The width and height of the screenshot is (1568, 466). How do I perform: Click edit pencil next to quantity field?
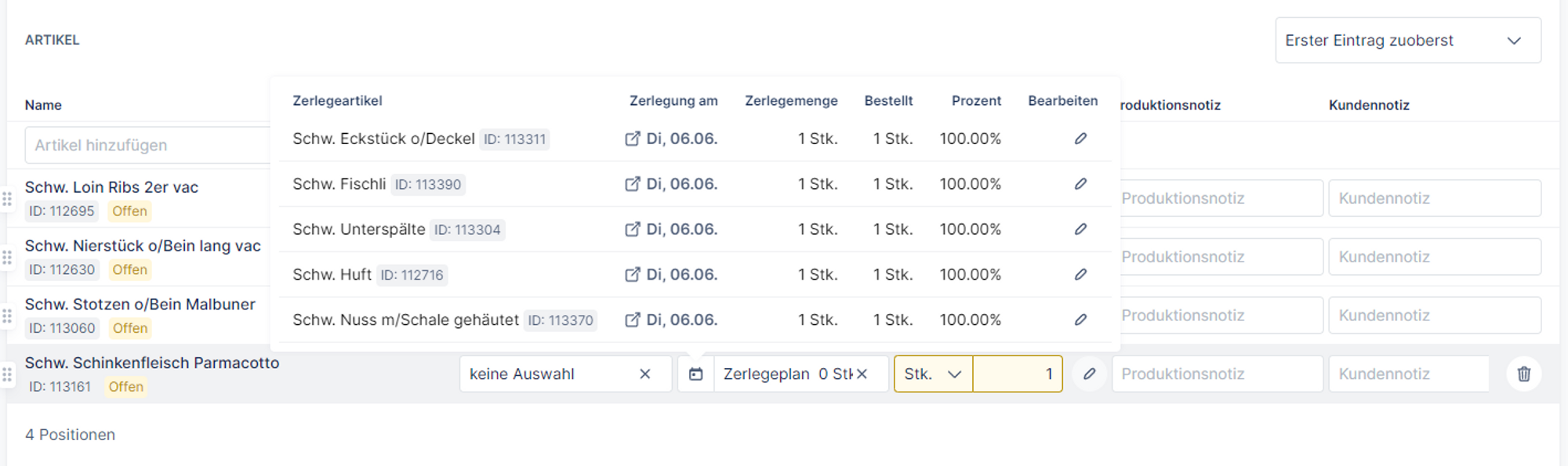1089,374
